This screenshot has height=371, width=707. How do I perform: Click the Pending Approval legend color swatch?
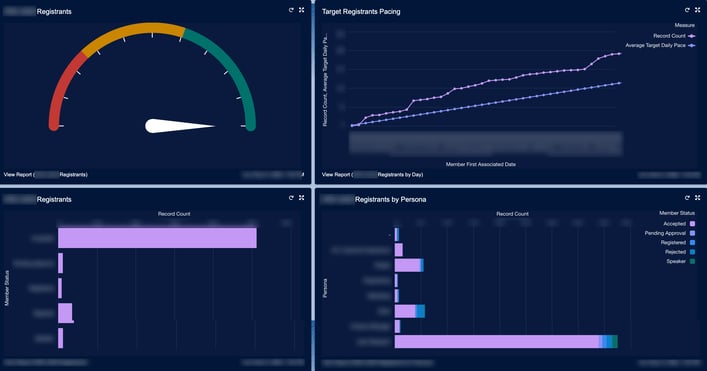click(x=693, y=233)
